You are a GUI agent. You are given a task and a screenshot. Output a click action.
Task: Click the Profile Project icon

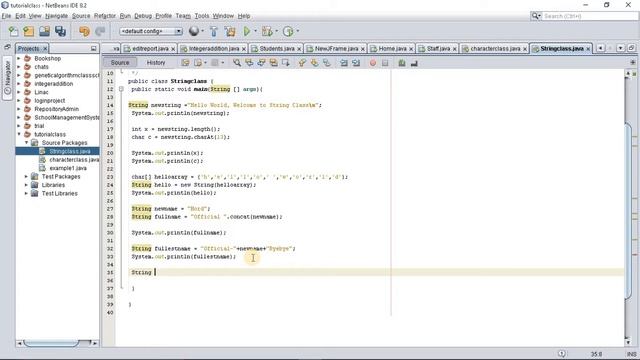pos(288,31)
